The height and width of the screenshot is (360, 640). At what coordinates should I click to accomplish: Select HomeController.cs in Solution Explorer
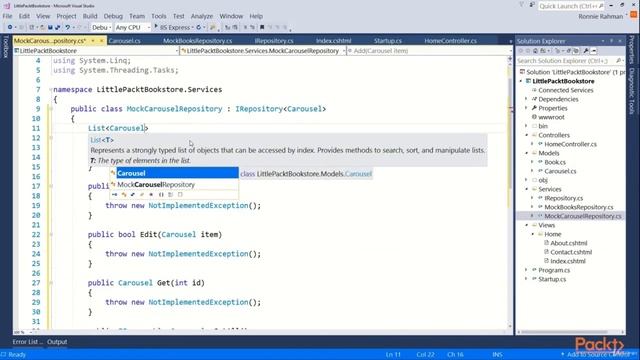(571, 144)
